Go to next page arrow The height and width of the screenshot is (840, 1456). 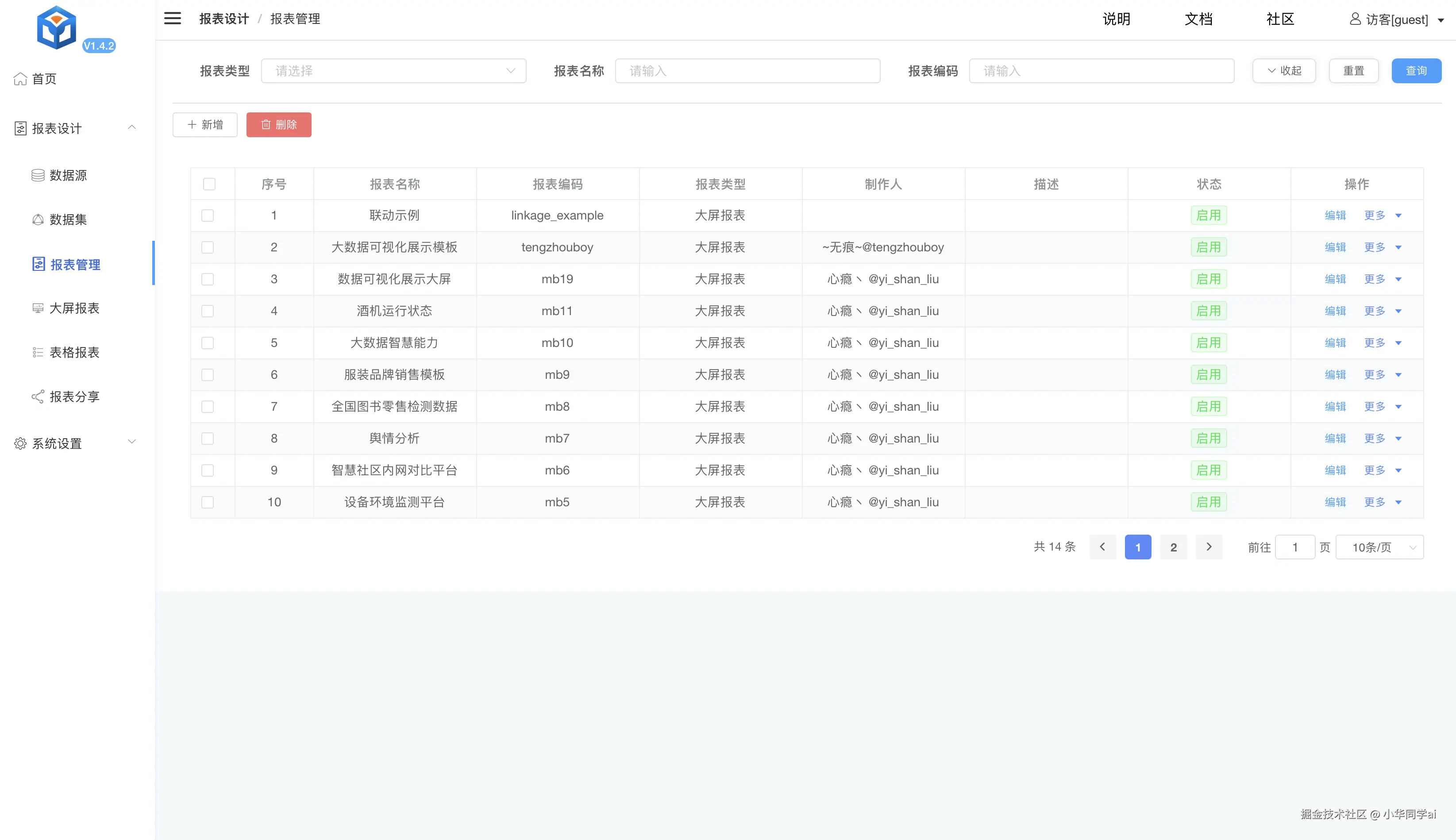coord(1209,547)
